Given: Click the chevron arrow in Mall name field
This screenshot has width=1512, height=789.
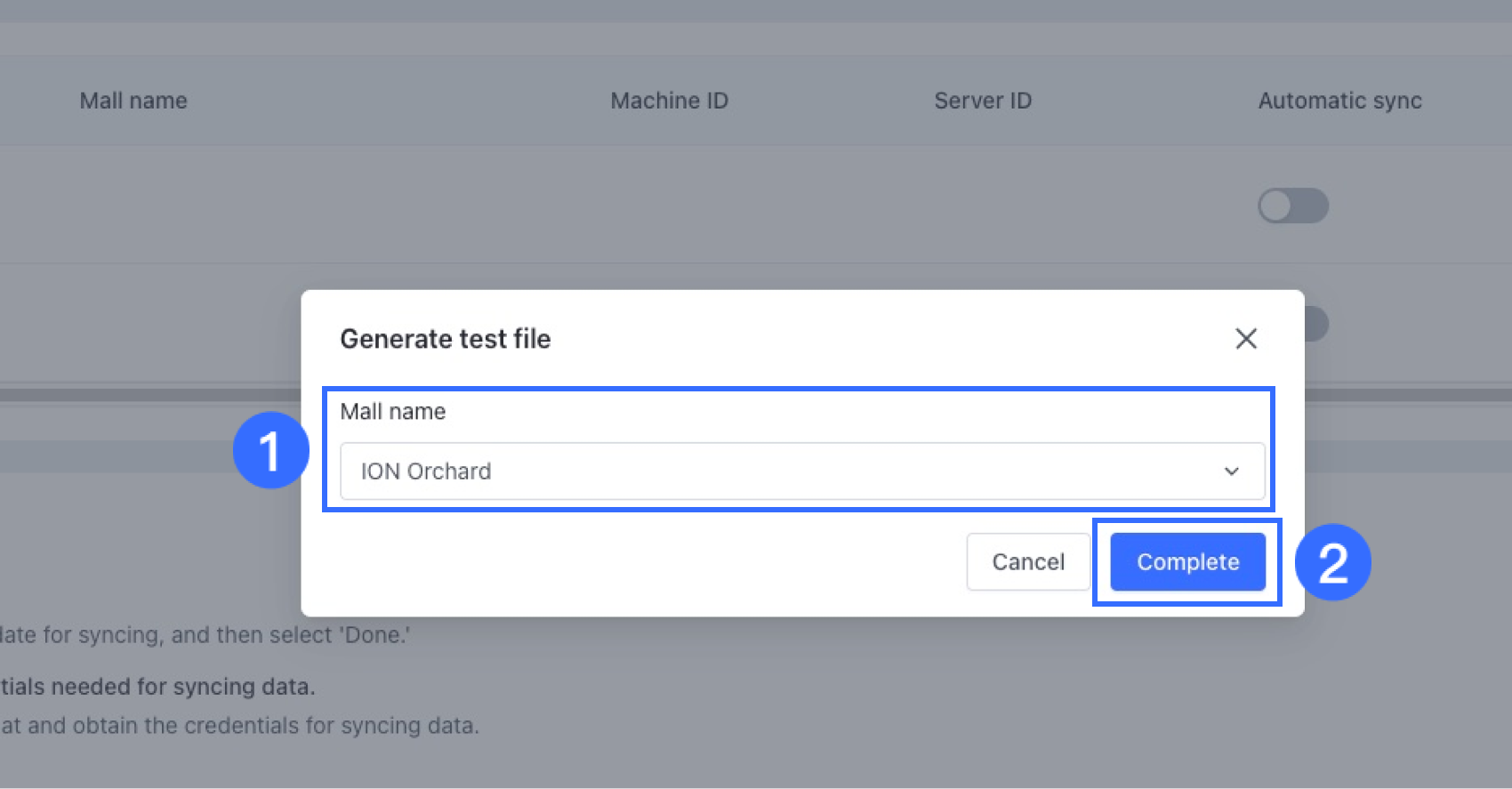Looking at the screenshot, I should (x=1231, y=471).
